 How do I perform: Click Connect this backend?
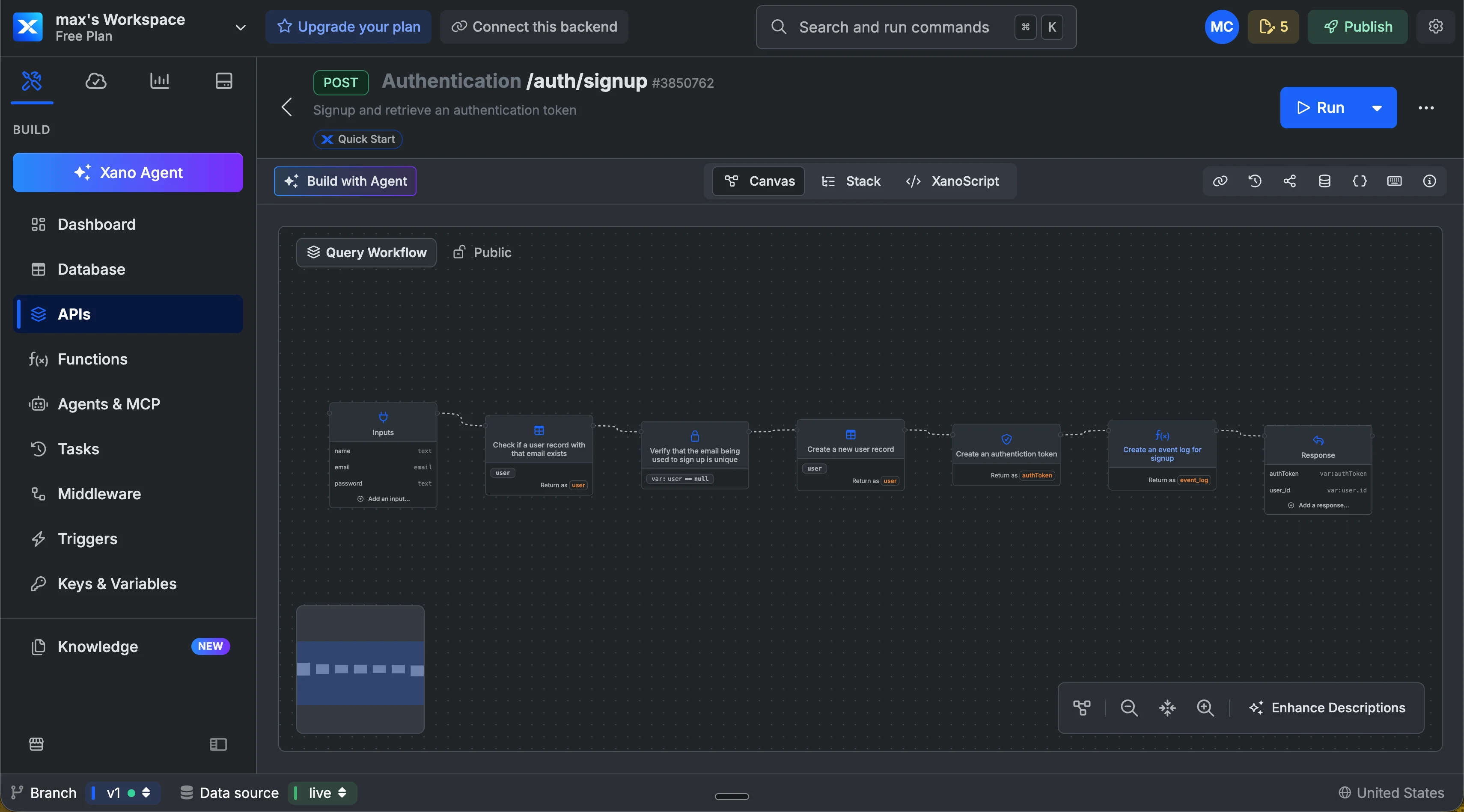pos(534,27)
